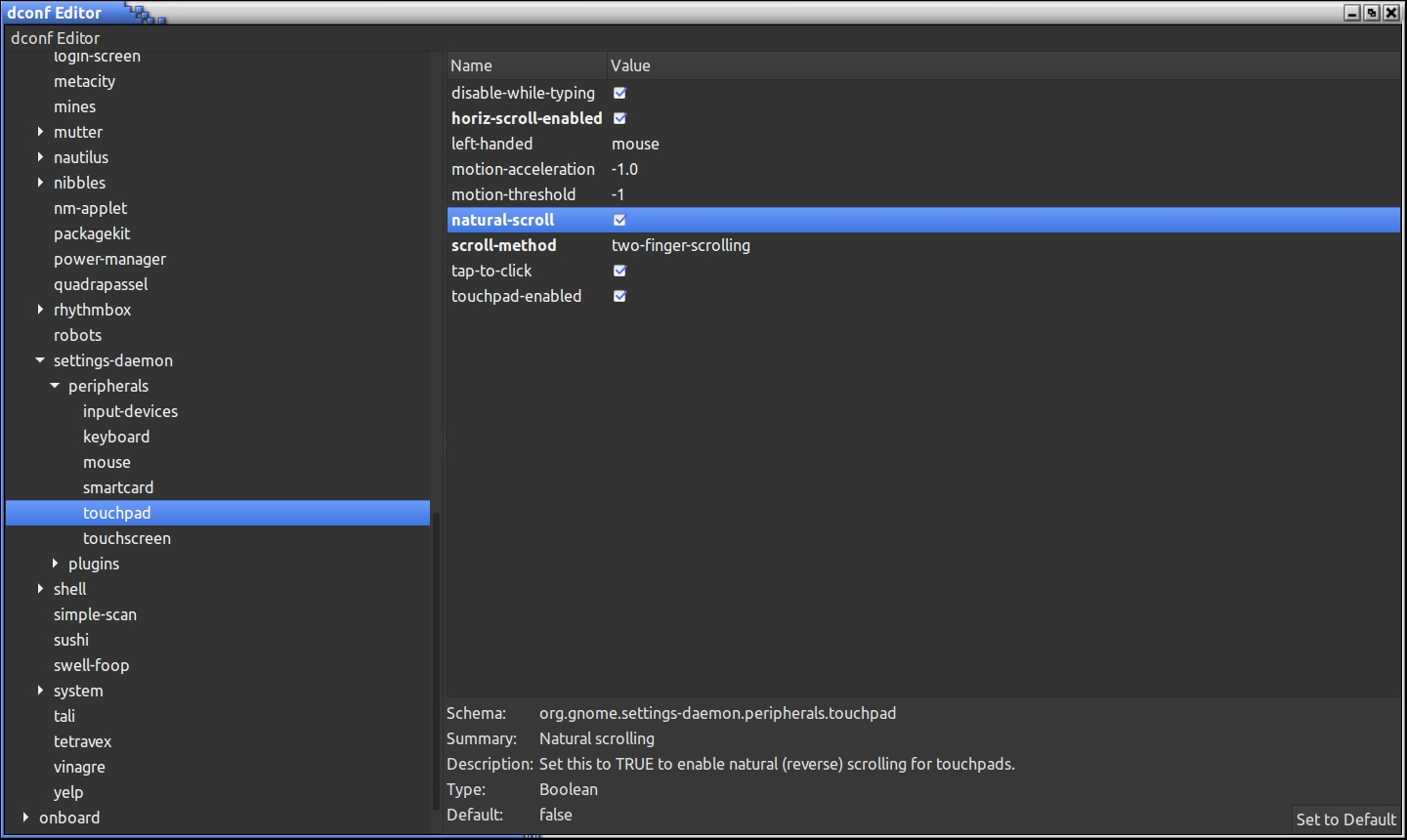Expand the plugins folder arrow
This screenshot has width=1407, height=840.
[55, 564]
